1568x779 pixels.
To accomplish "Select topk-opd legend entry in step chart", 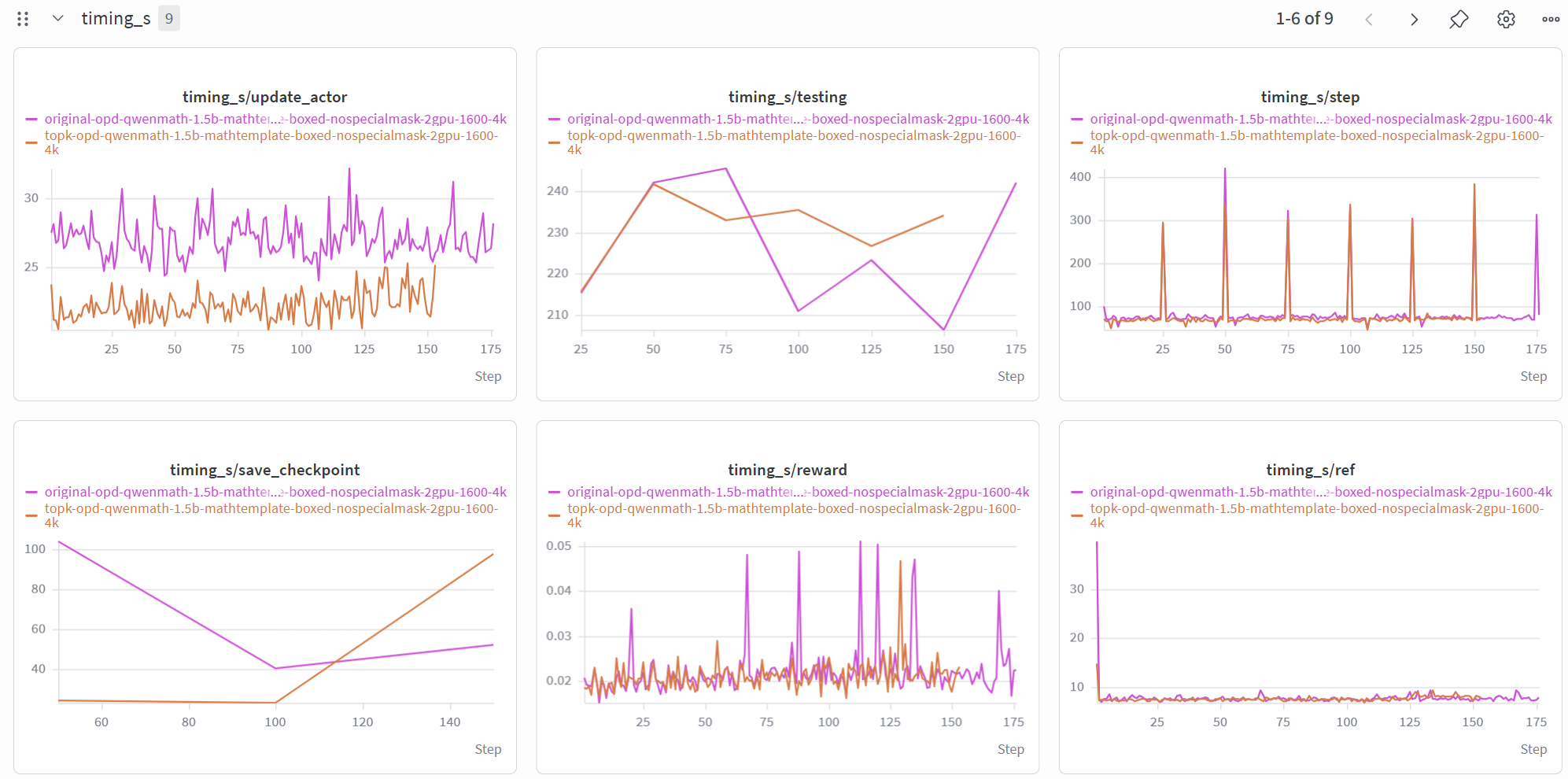I will (1317, 142).
